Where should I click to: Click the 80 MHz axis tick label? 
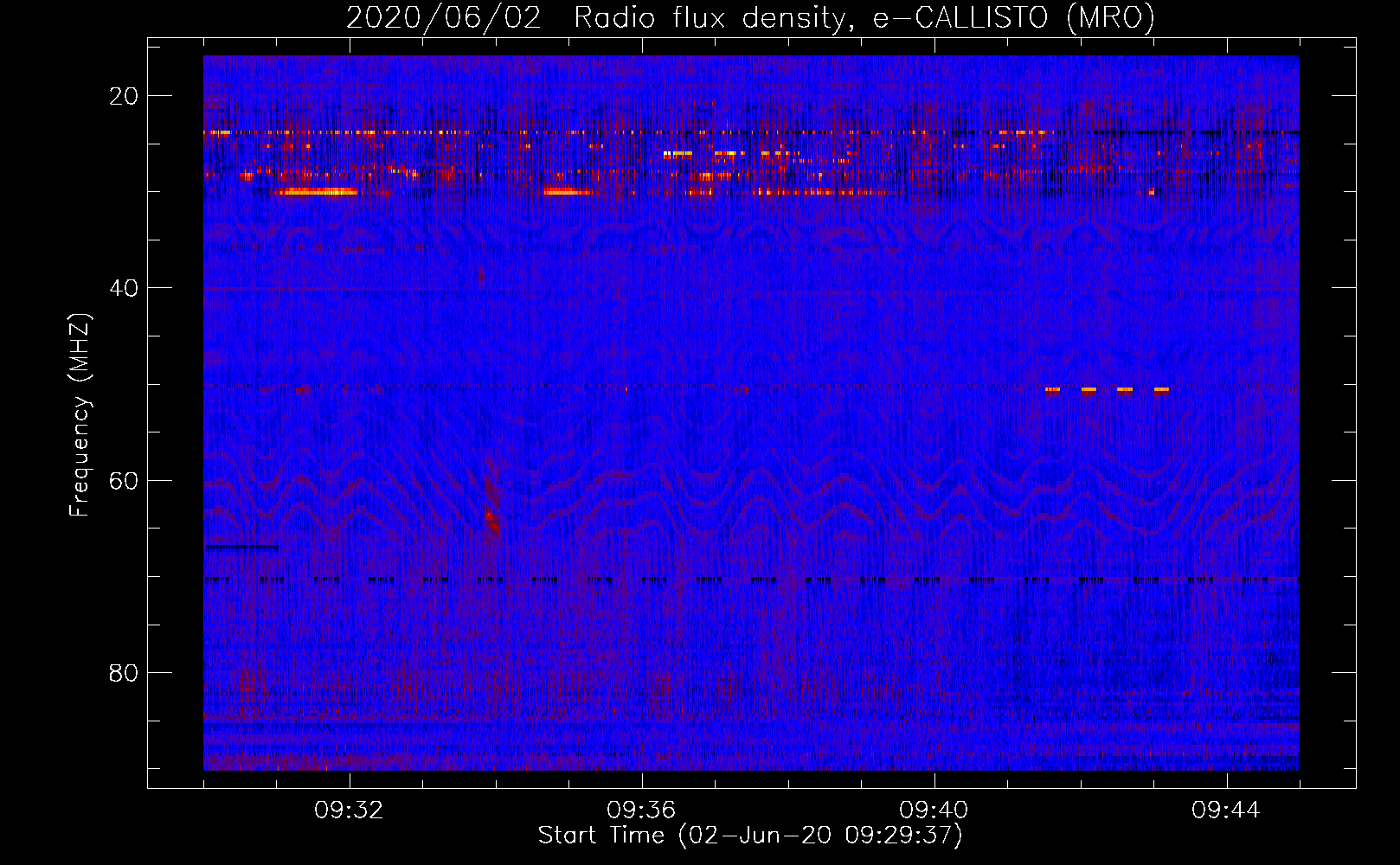pyautogui.click(x=124, y=673)
